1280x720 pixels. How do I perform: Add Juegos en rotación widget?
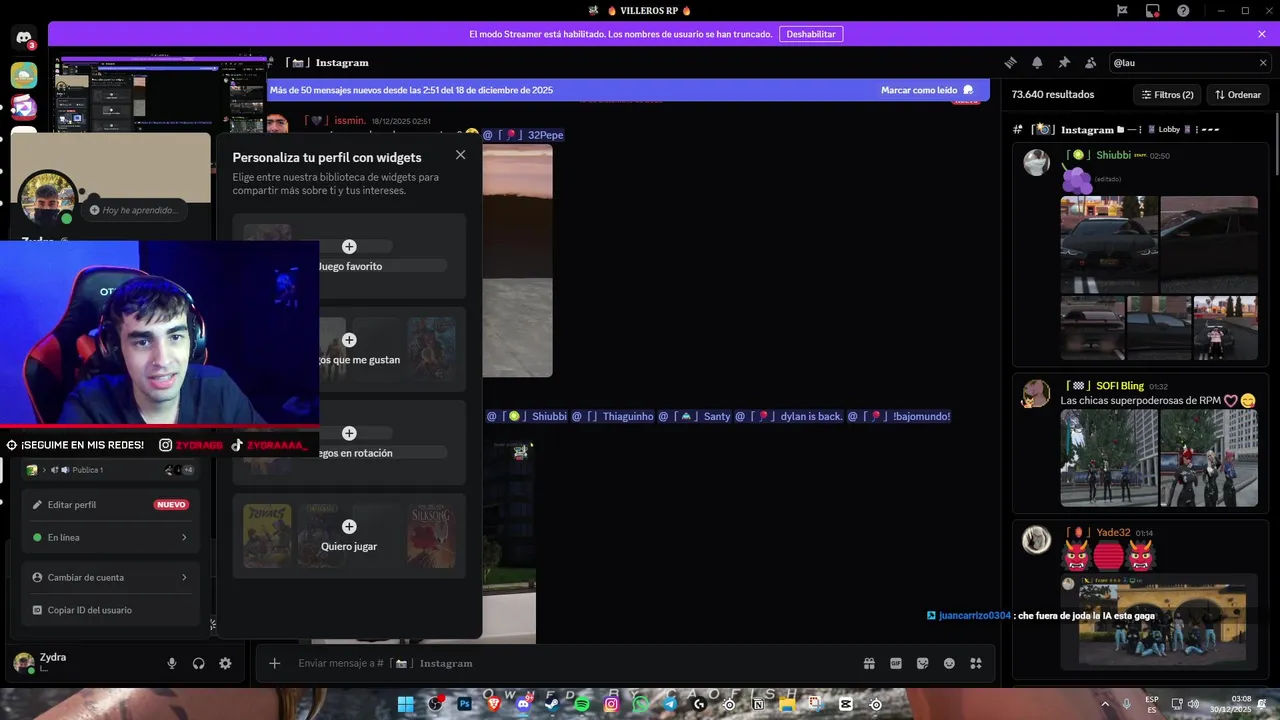(x=349, y=442)
